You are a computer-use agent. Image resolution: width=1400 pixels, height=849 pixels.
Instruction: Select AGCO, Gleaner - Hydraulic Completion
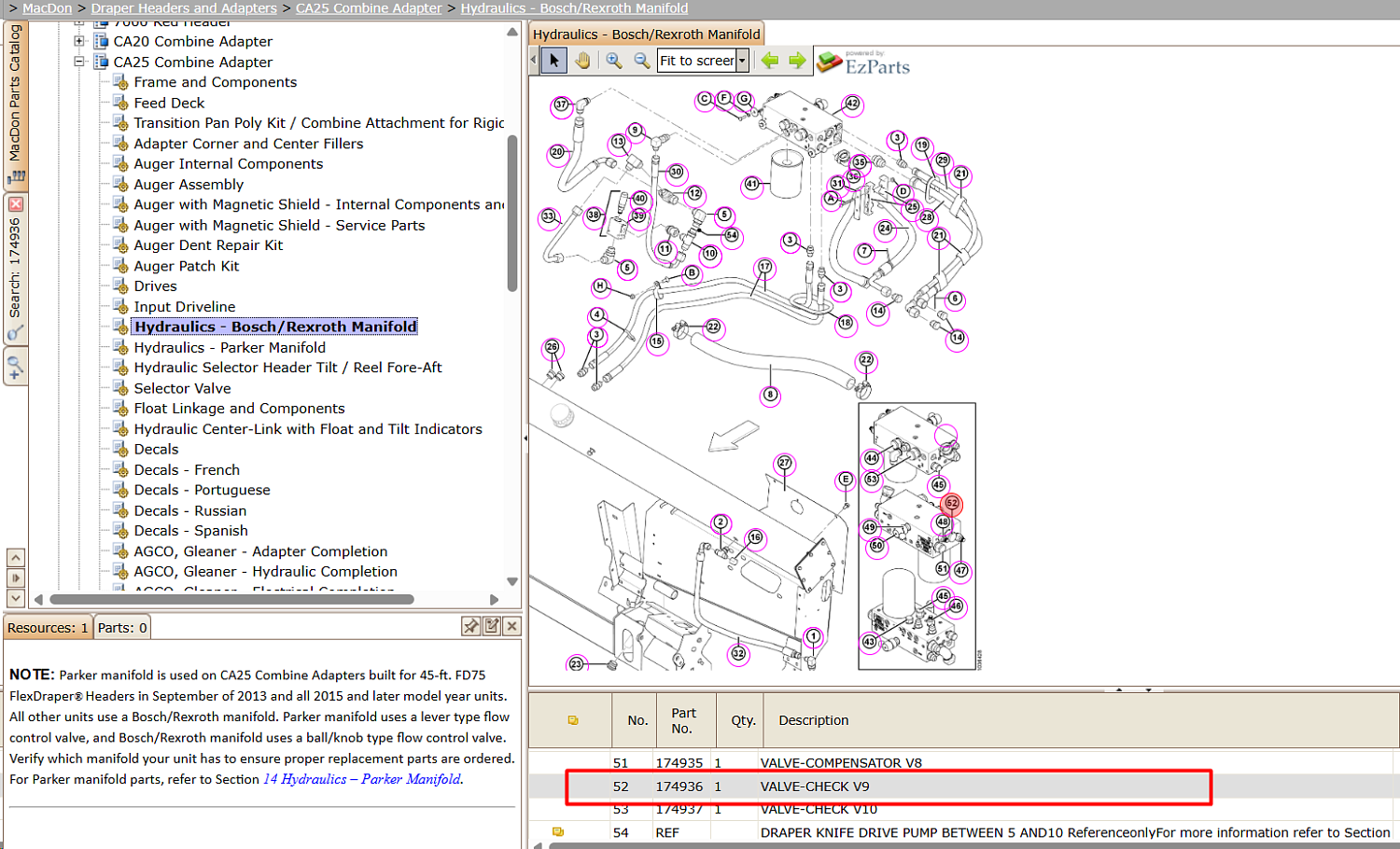pos(266,572)
